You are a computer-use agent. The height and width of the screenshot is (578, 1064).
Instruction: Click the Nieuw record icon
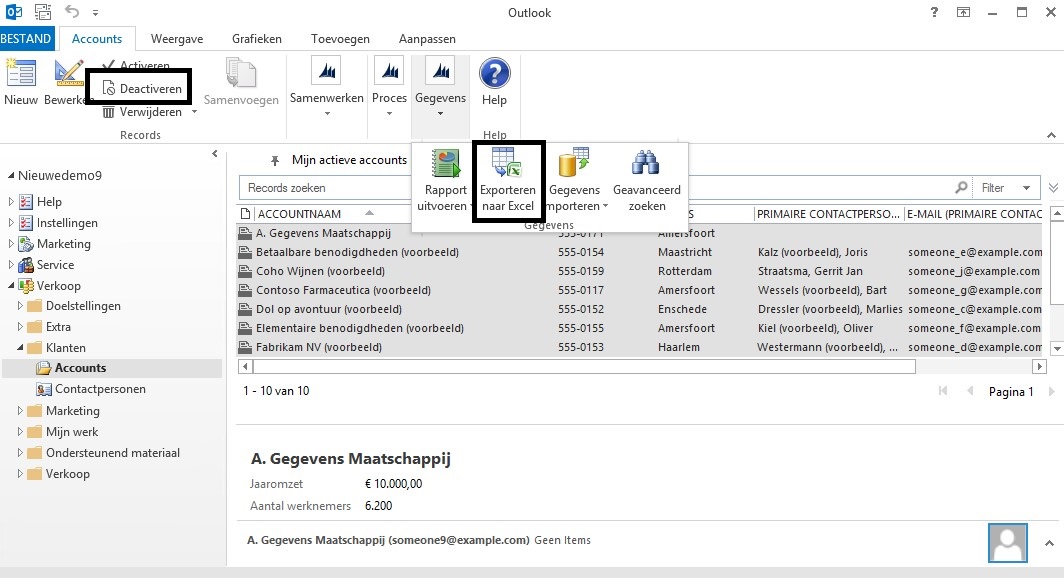pos(21,75)
